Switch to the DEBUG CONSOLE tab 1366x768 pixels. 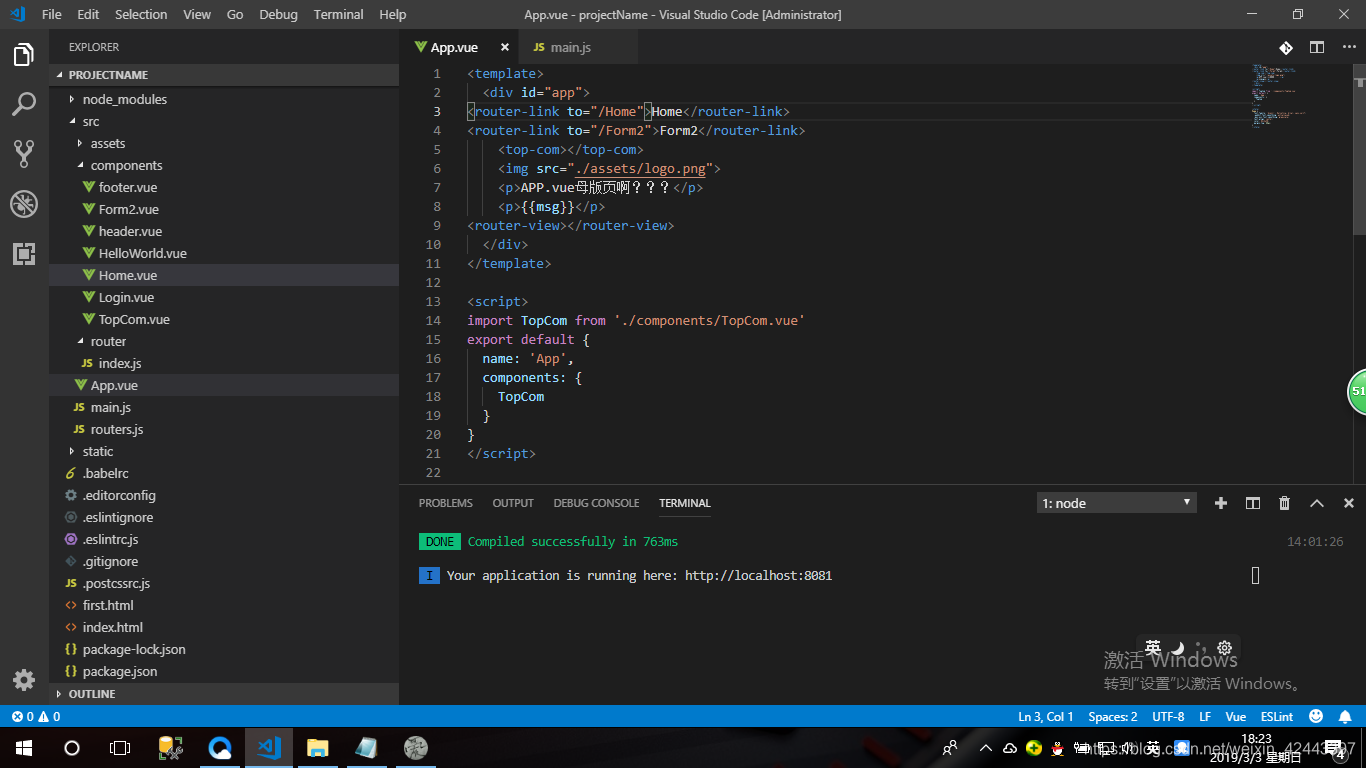596,503
